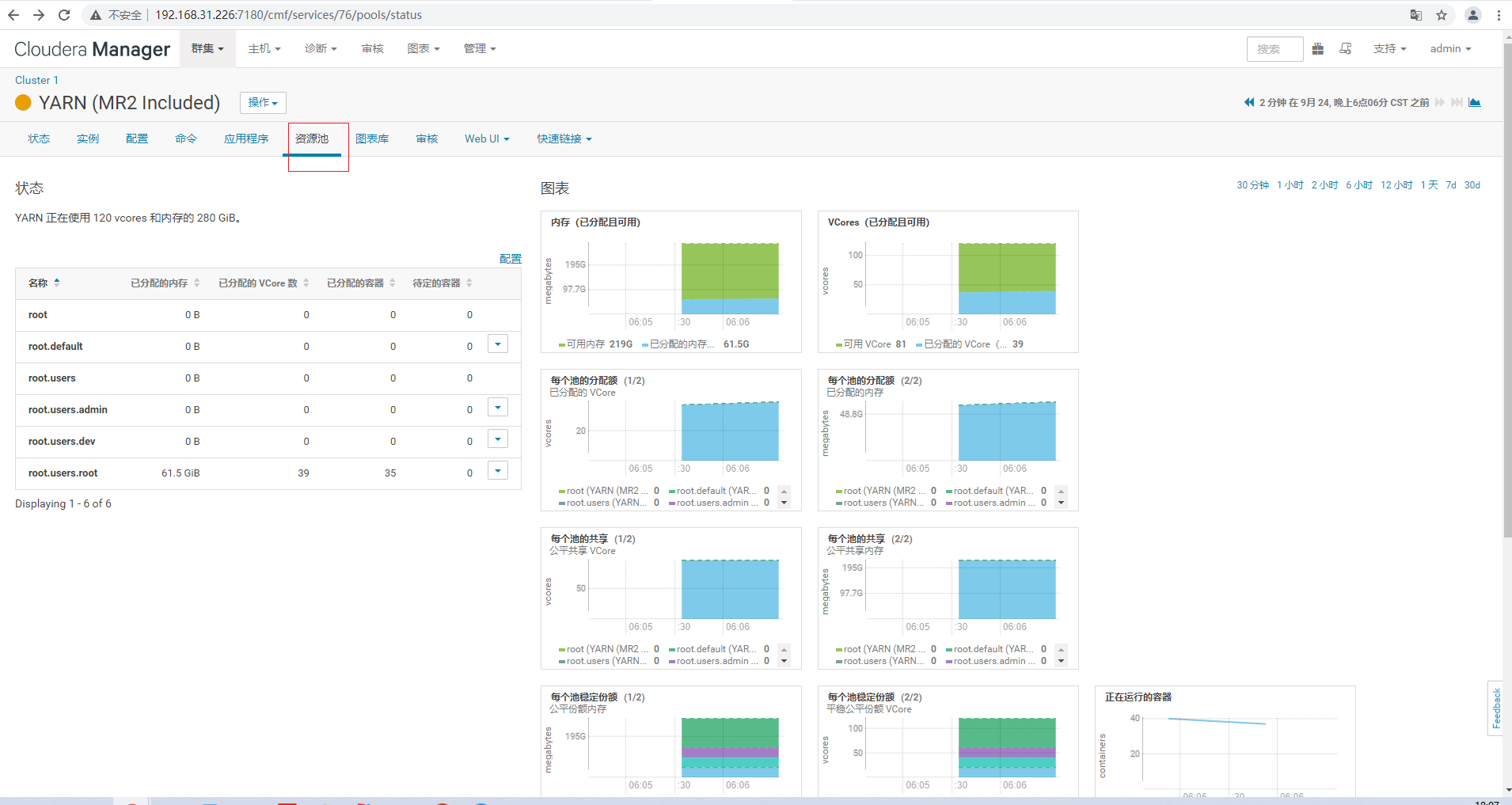Set chart range to 30 分钟
Viewport: 1512px width, 805px height.
(x=1252, y=185)
